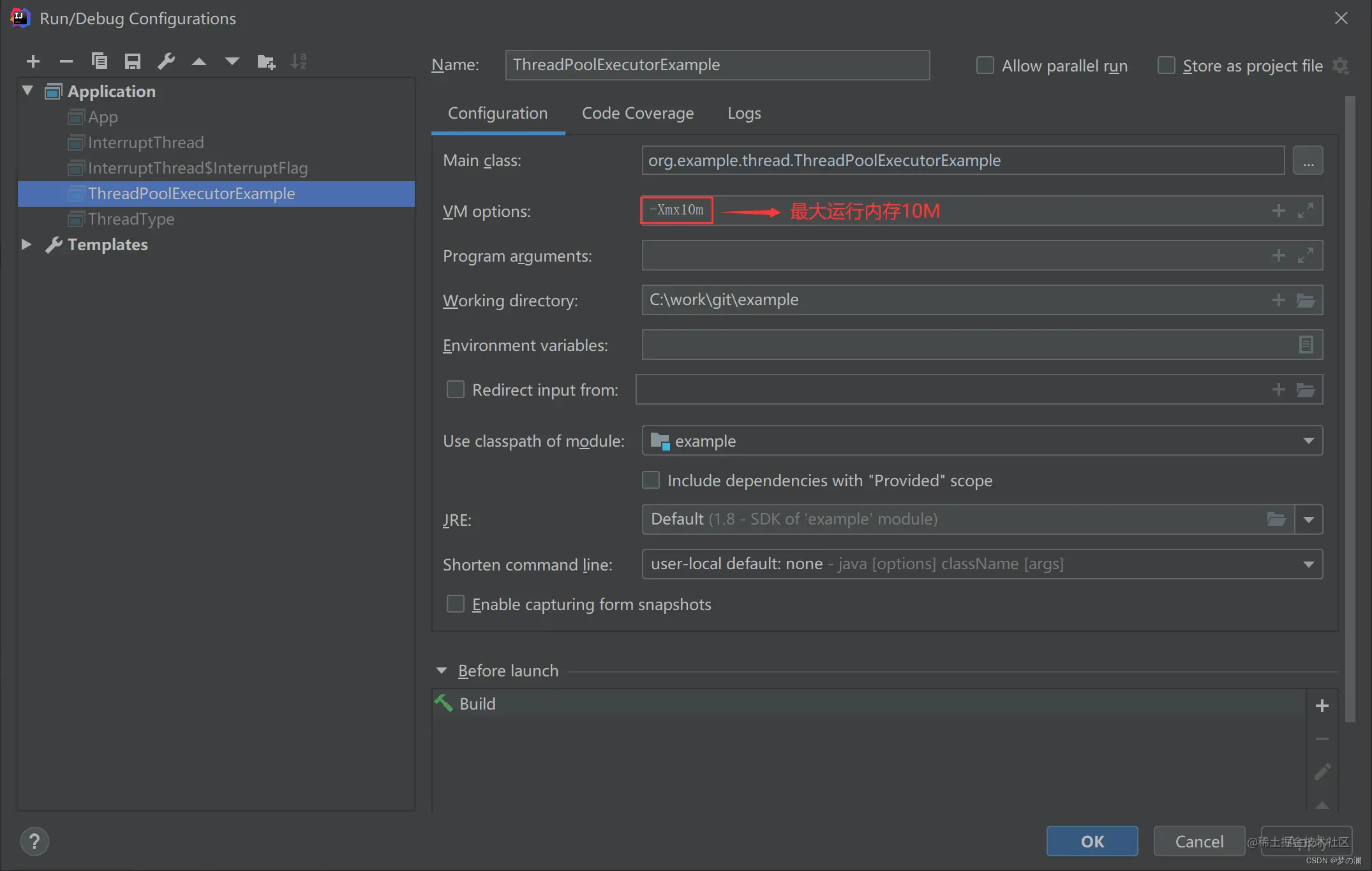The width and height of the screenshot is (1372, 871).
Task: Switch to Code Coverage tab
Action: pos(638,113)
